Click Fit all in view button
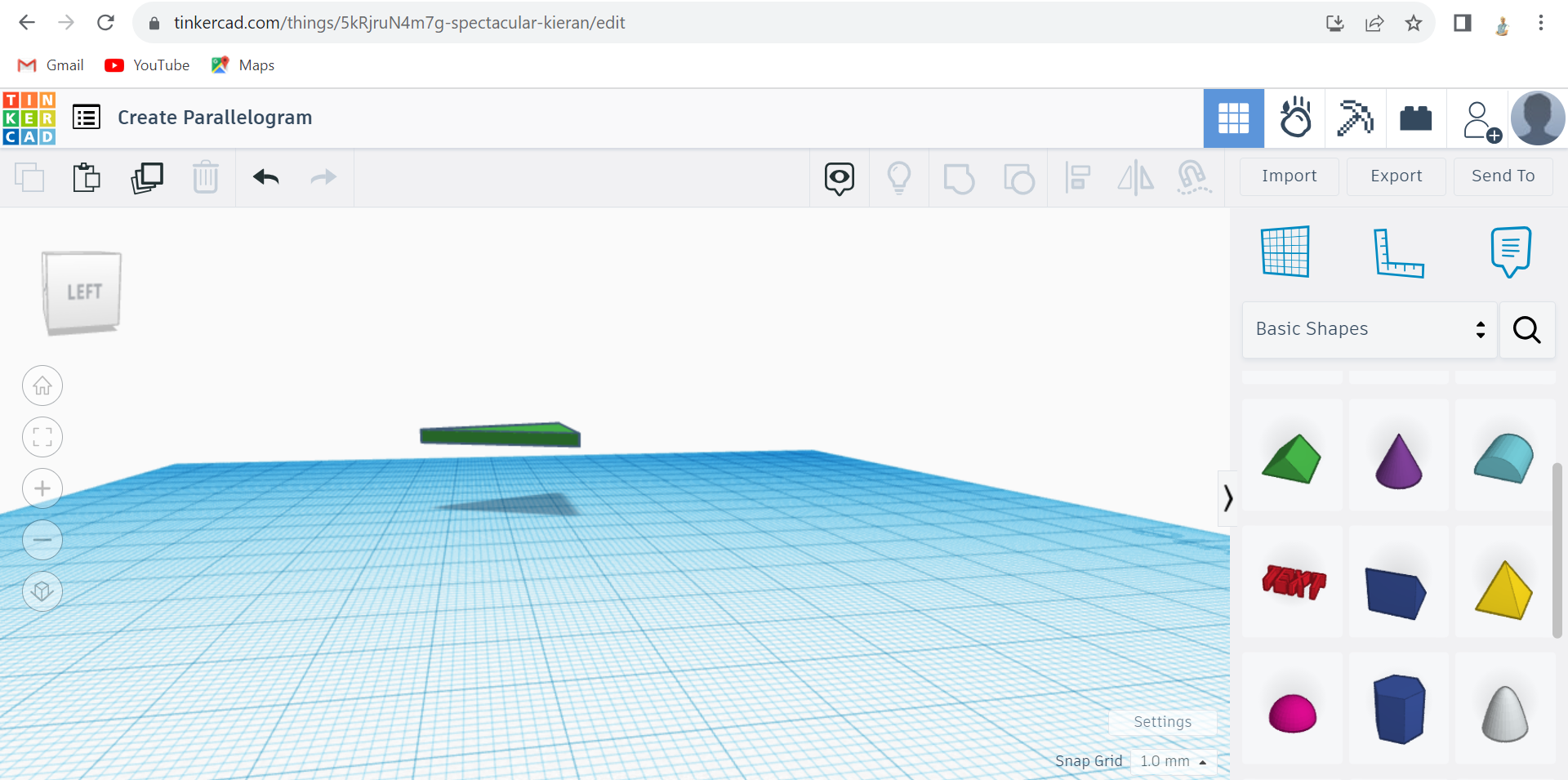This screenshot has height=780, width=1568. (x=42, y=437)
